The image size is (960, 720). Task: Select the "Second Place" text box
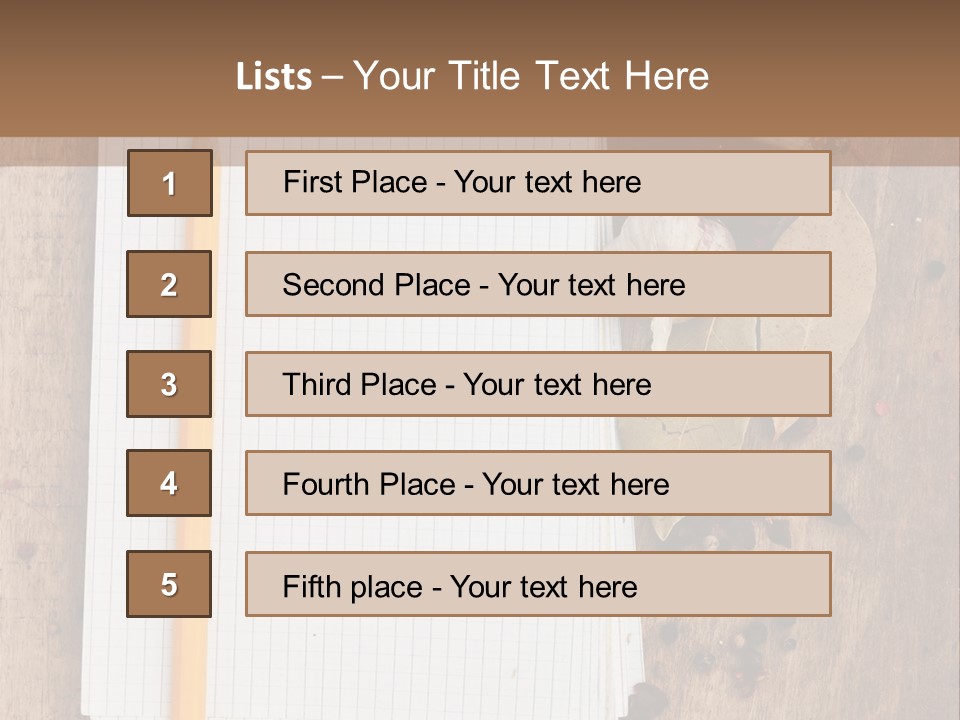(x=538, y=284)
